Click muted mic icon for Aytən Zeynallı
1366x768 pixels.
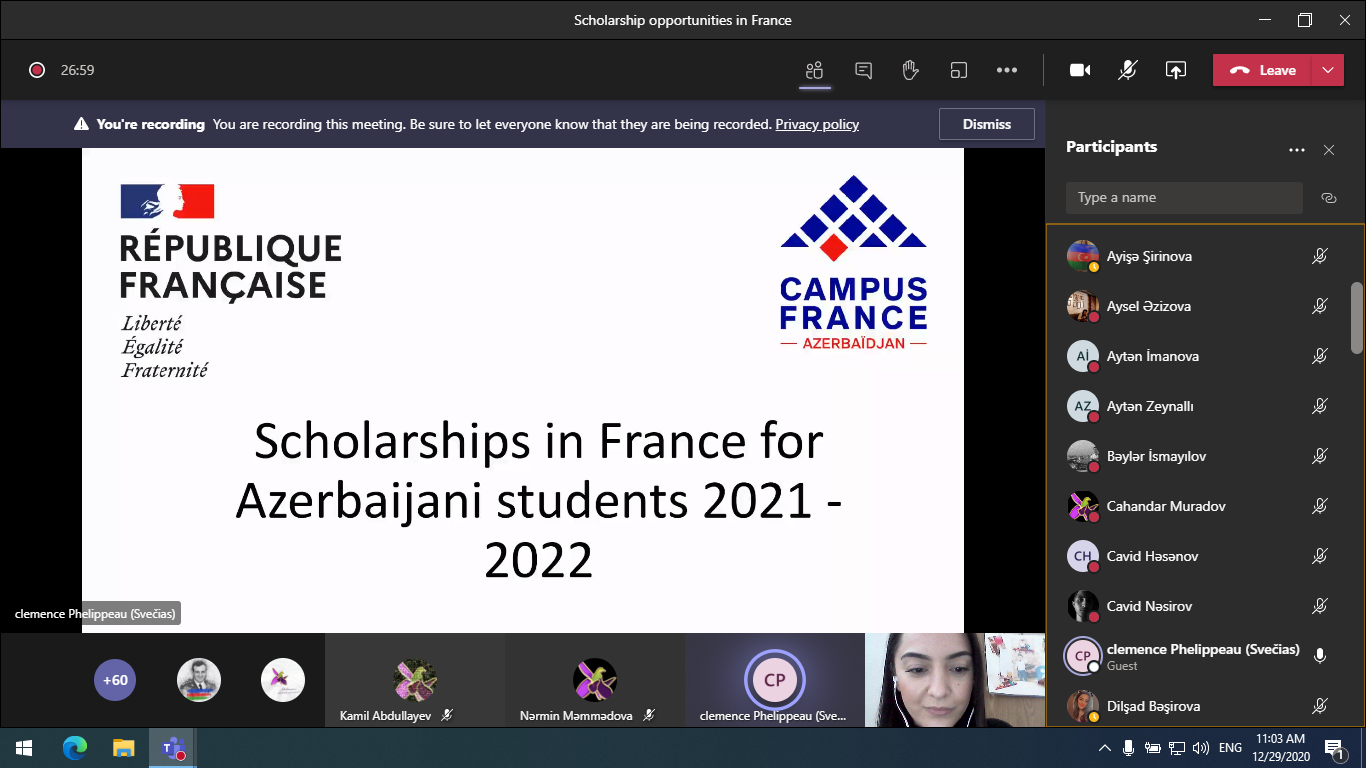coord(1320,406)
